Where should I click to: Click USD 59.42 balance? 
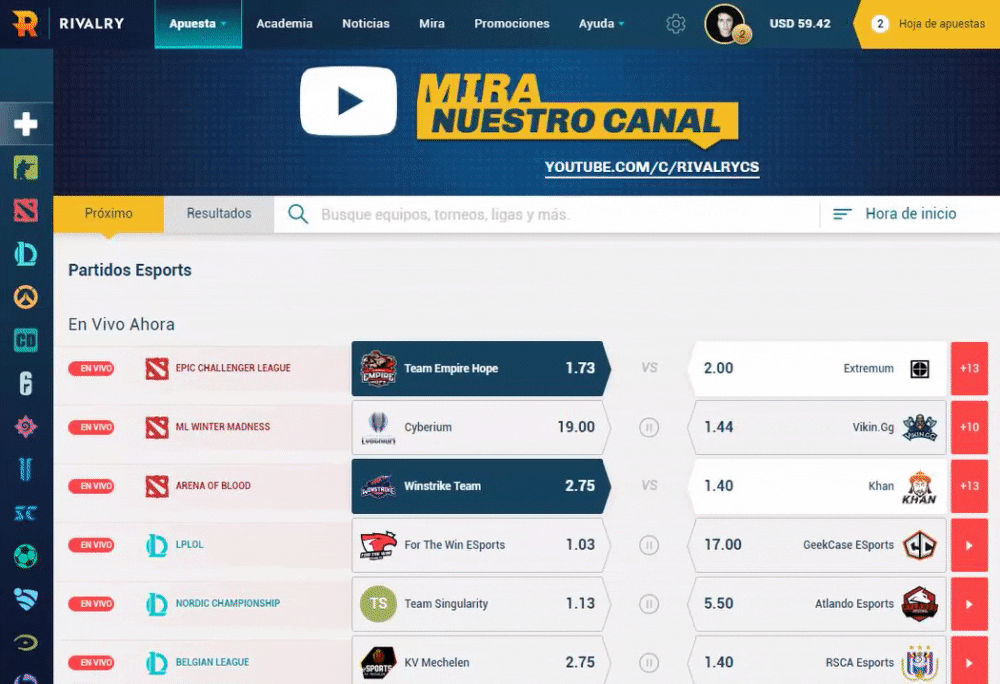(x=800, y=24)
